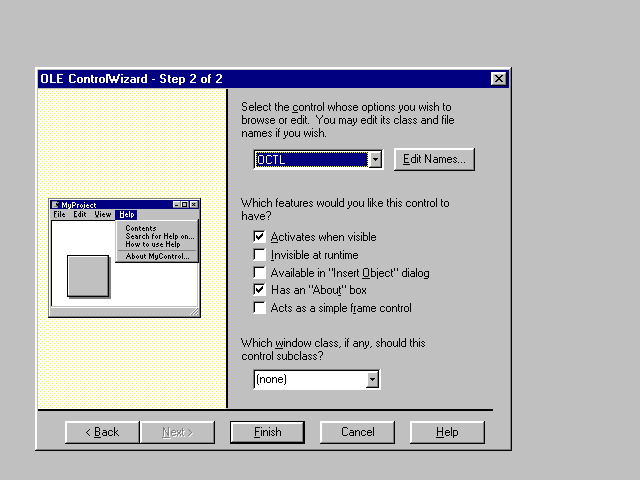
Task: Click the Finish button
Action: tap(267, 432)
